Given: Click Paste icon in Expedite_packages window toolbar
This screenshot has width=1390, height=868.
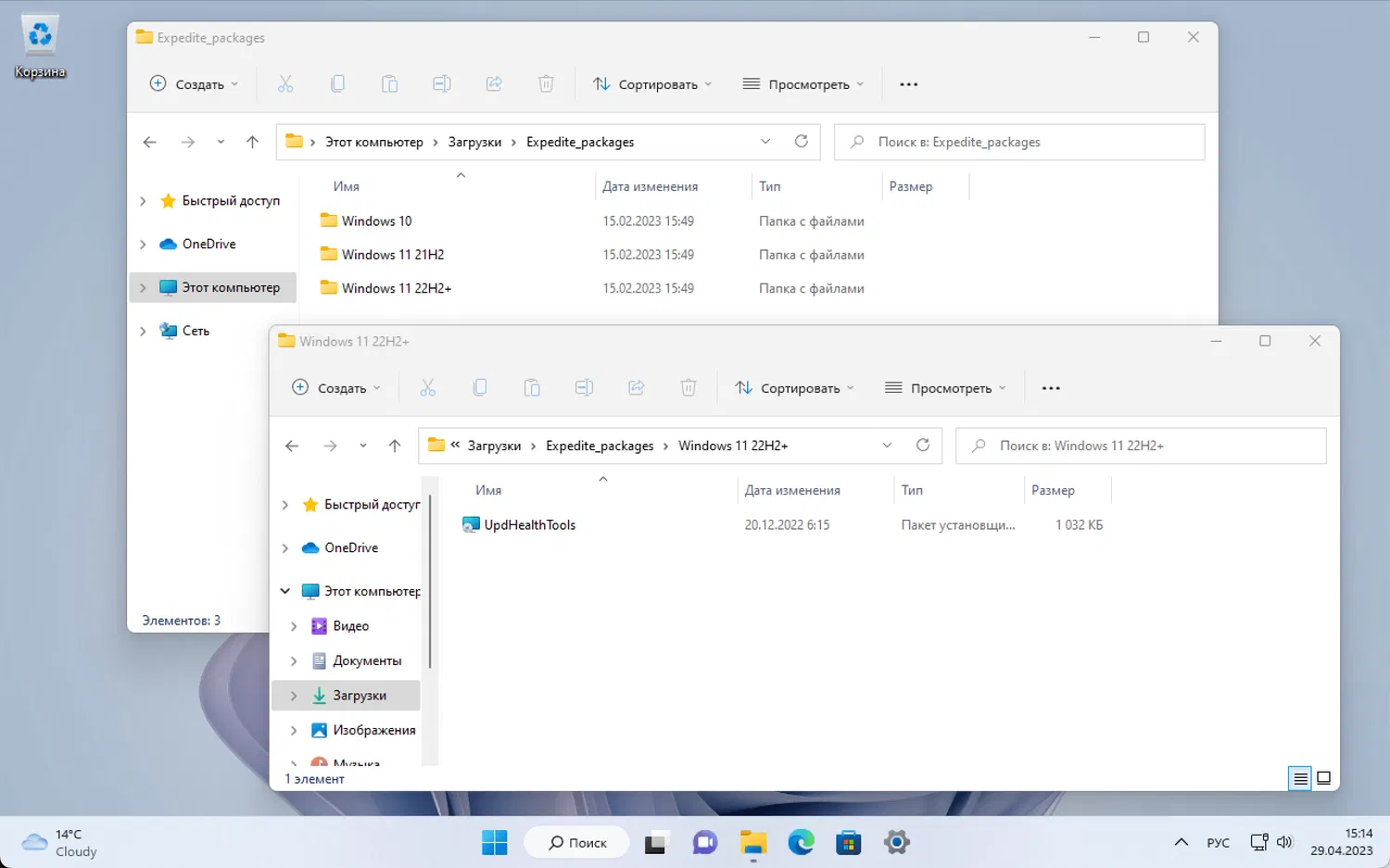Looking at the screenshot, I should click(x=390, y=84).
